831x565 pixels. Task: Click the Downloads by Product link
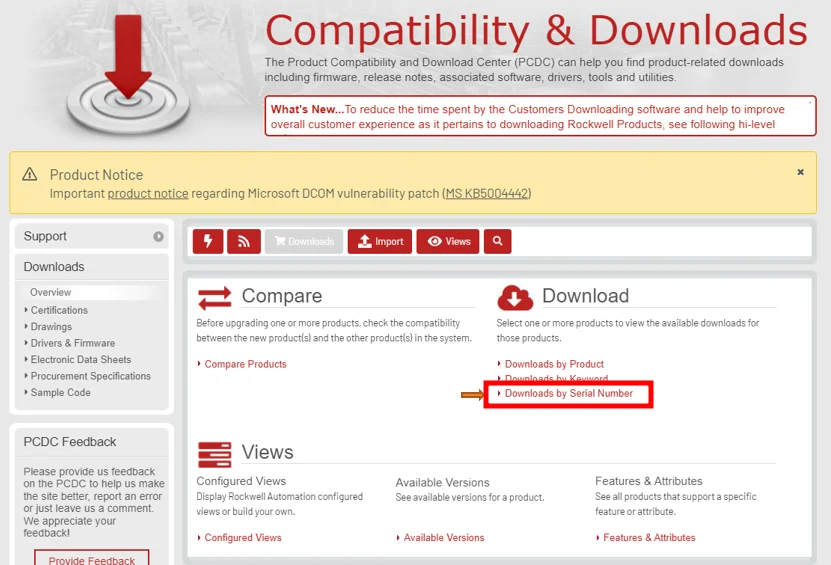(x=554, y=364)
